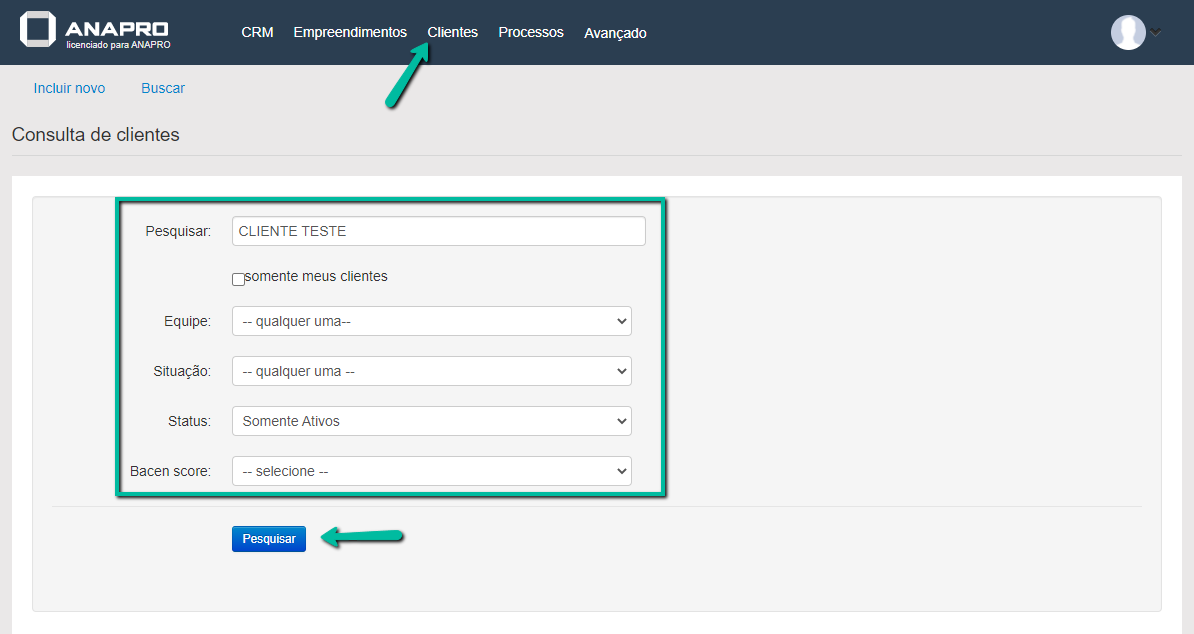Enable the somente meus clientes checkbox

tap(238, 280)
